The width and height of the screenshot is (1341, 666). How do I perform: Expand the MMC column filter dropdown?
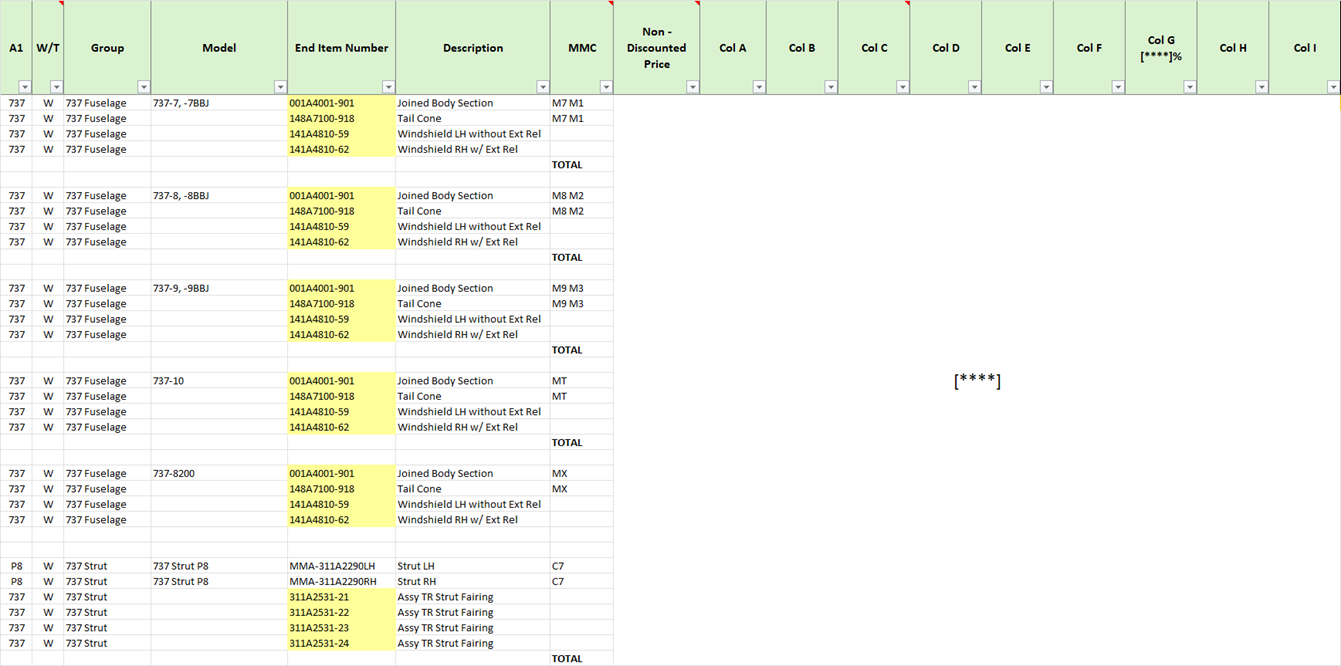pos(605,87)
